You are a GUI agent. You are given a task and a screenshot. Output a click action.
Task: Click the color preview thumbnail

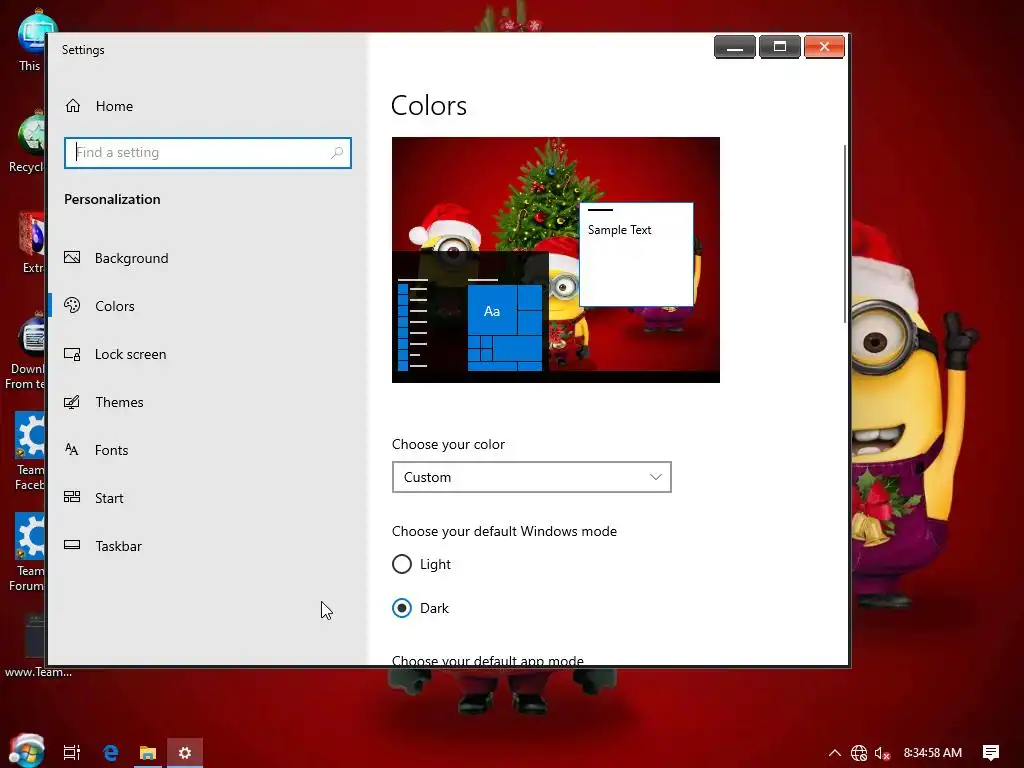(x=556, y=260)
